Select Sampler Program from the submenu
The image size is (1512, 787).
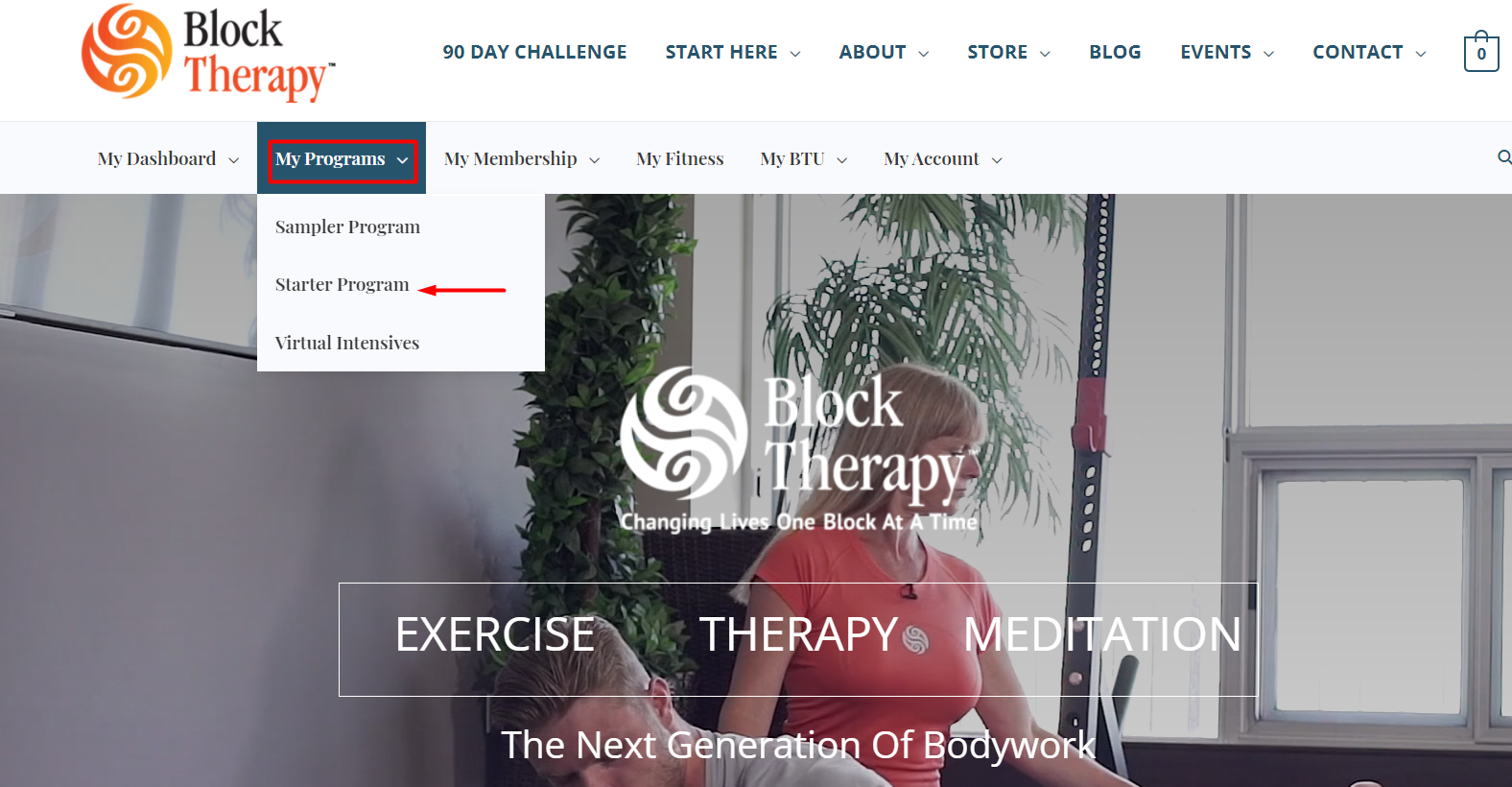pos(347,227)
